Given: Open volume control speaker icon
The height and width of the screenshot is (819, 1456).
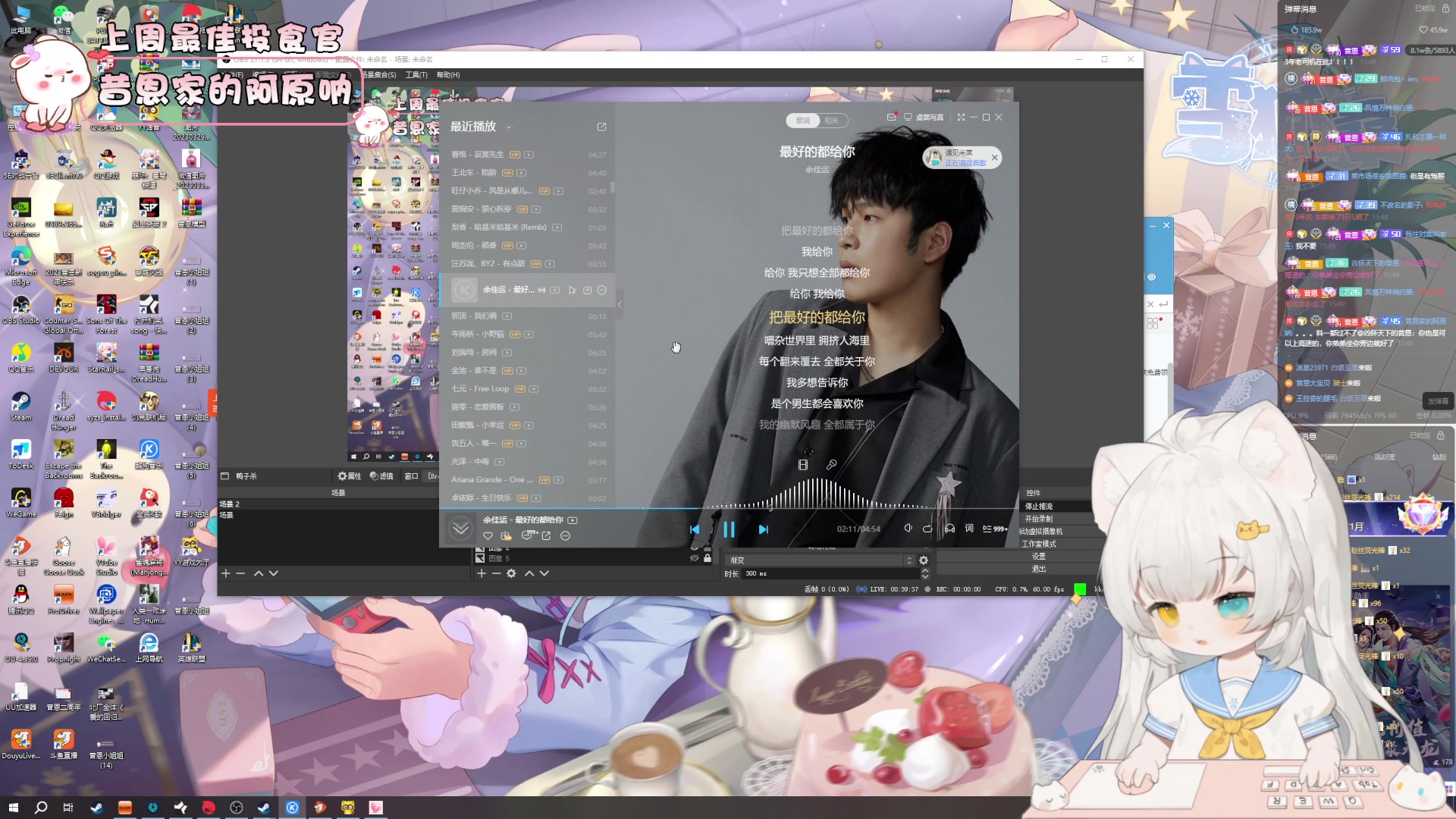Looking at the screenshot, I should (x=908, y=529).
